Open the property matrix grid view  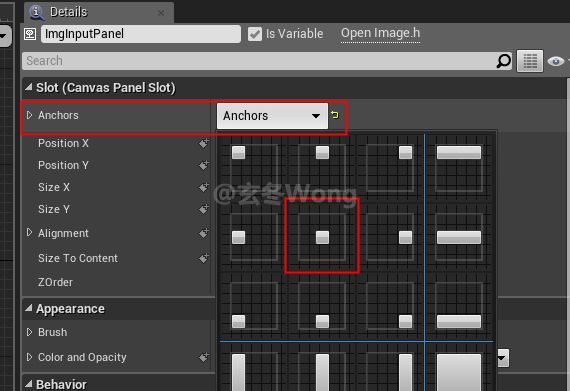pyautogui.click(x=530, y=61)
